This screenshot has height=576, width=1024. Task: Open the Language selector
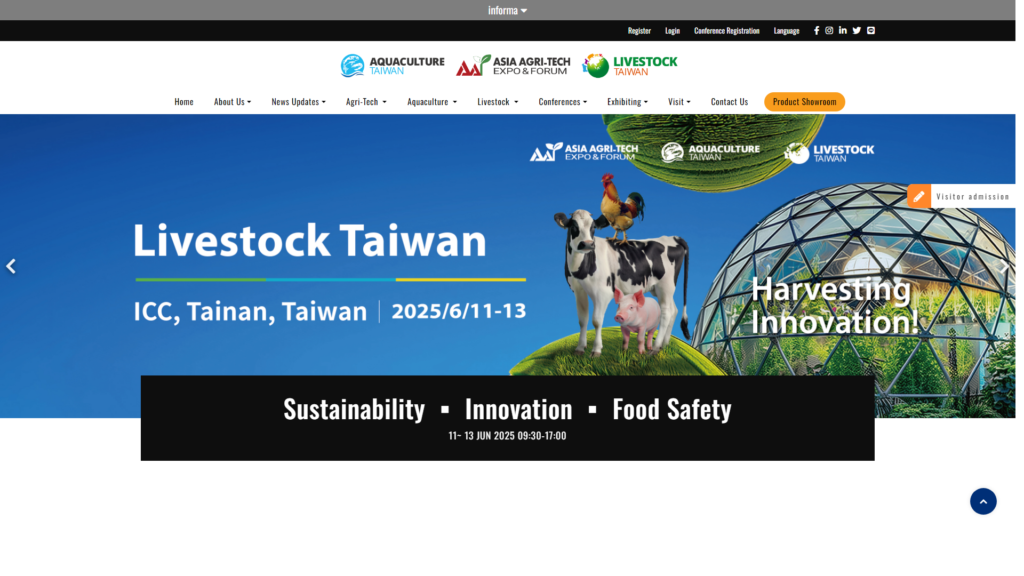tap(787, 31)
